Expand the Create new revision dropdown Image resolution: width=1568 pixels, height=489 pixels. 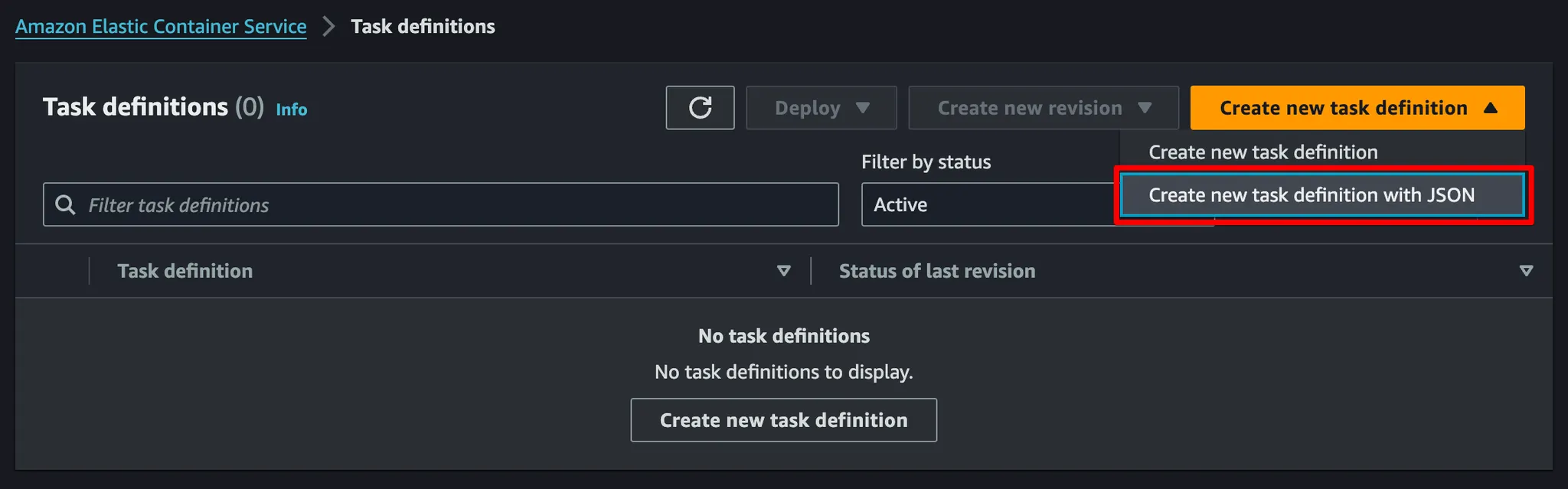(1043, 108)
